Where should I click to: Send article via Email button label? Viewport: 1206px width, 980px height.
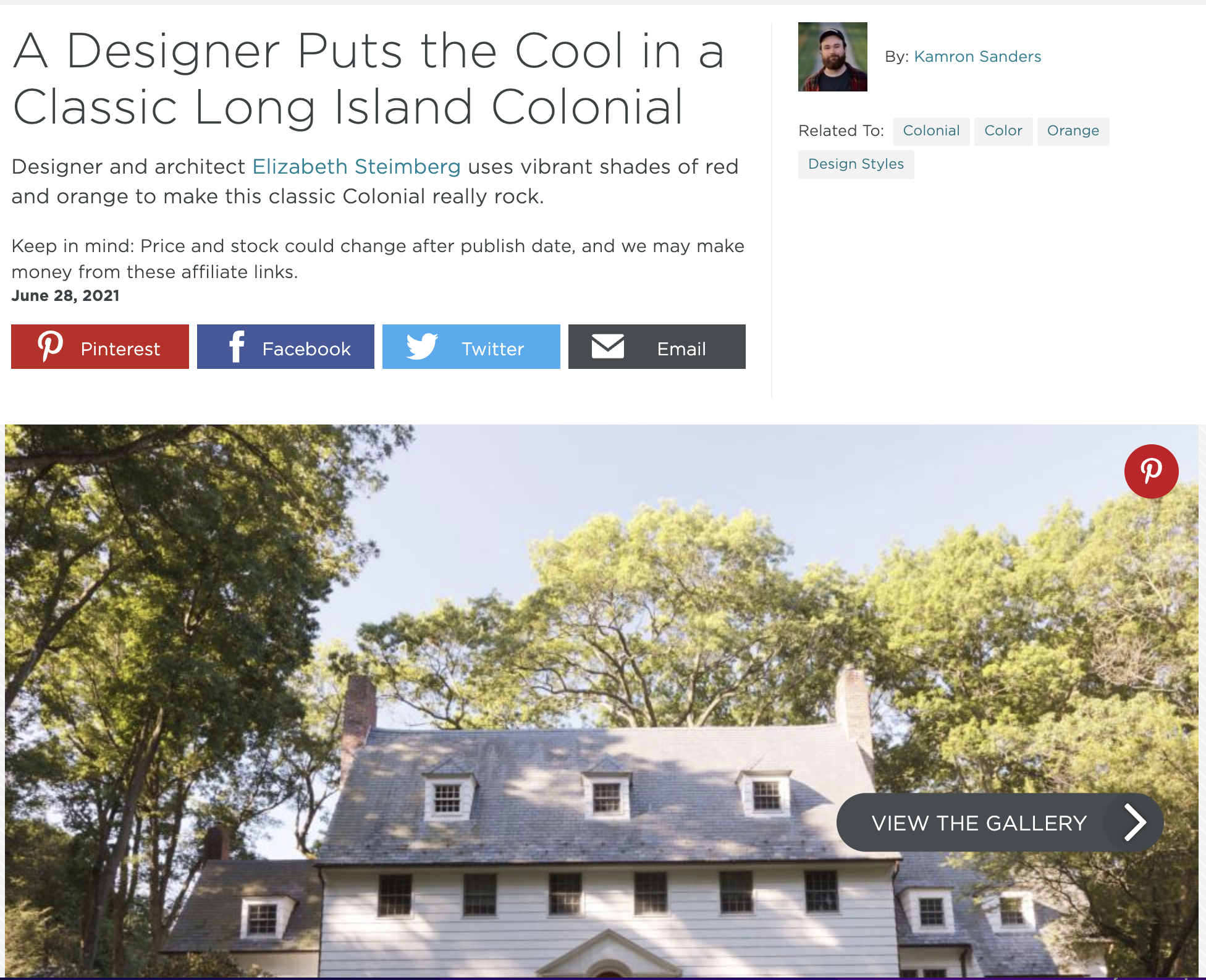[x=681, y=349]
